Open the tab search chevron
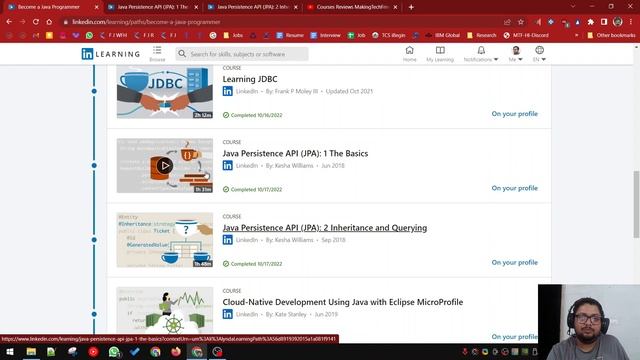The width and height of the screenshot is (640, 360). click(573, 7)
